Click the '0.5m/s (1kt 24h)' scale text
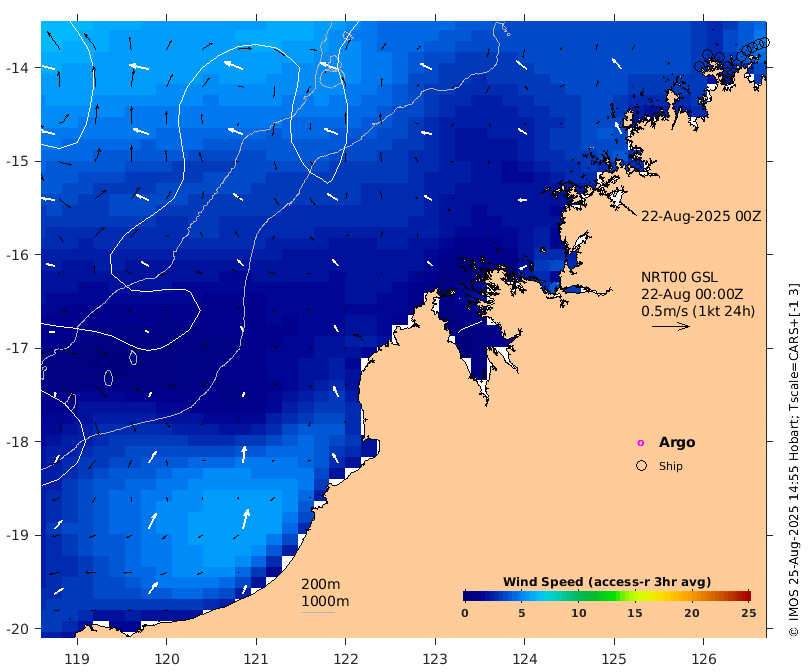This screenshot has width=810, height=672. coord(698,311)
